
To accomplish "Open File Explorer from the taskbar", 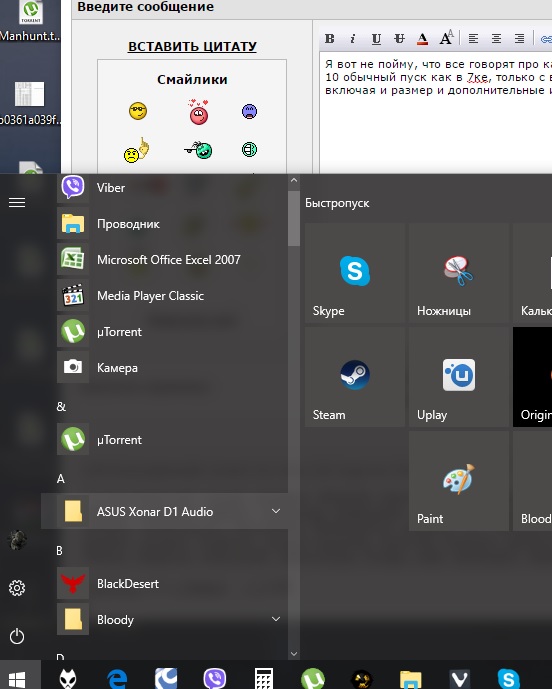I will 410,679.
